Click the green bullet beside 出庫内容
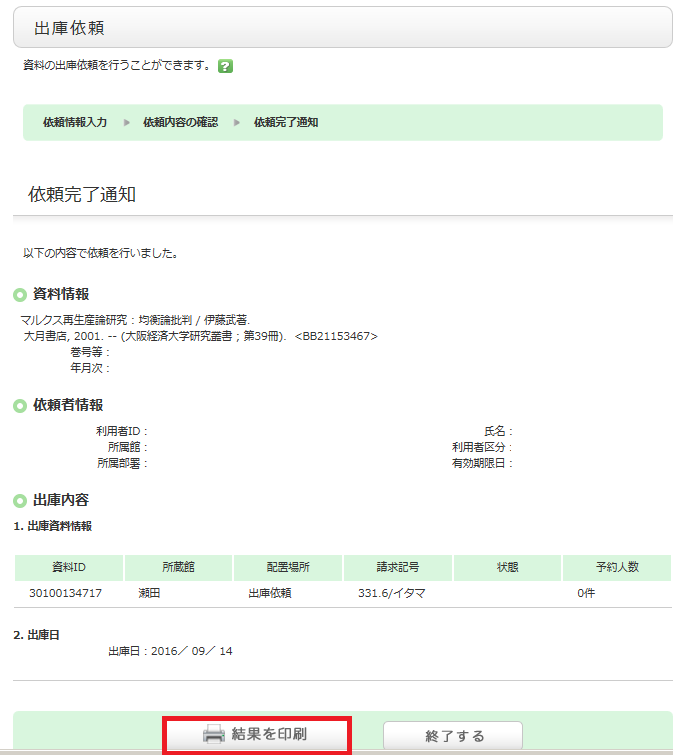 click(20, 501)
